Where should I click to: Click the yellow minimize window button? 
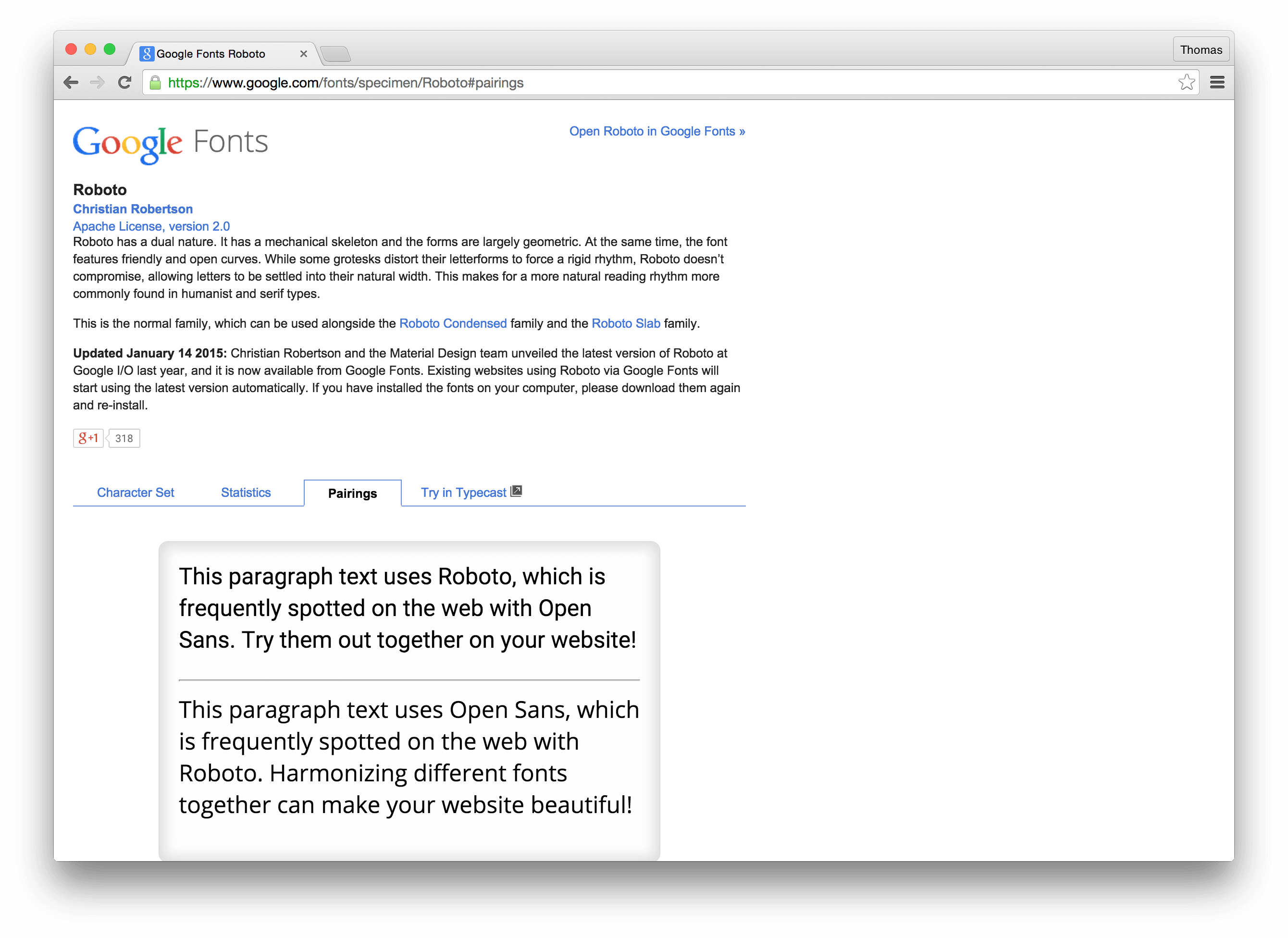(x=90, y=49)
